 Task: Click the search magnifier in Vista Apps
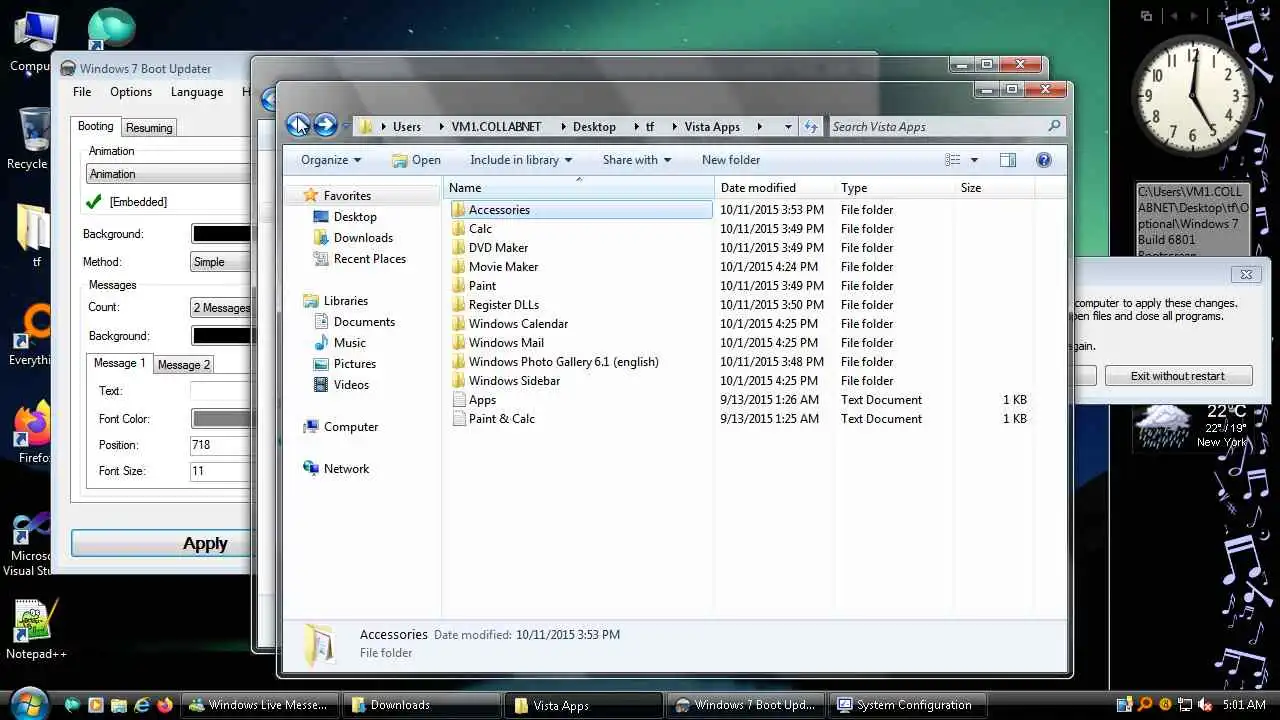pos(1053,126)
